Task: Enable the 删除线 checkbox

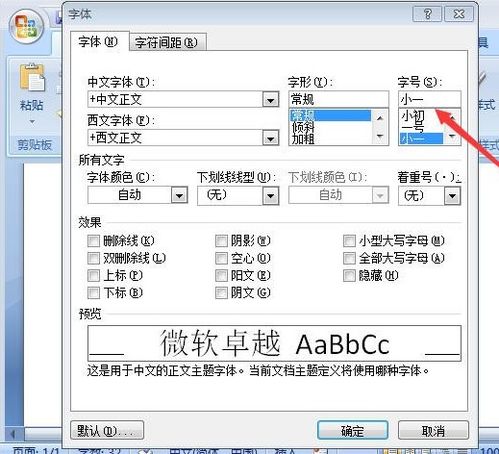Action: point(93,241)
